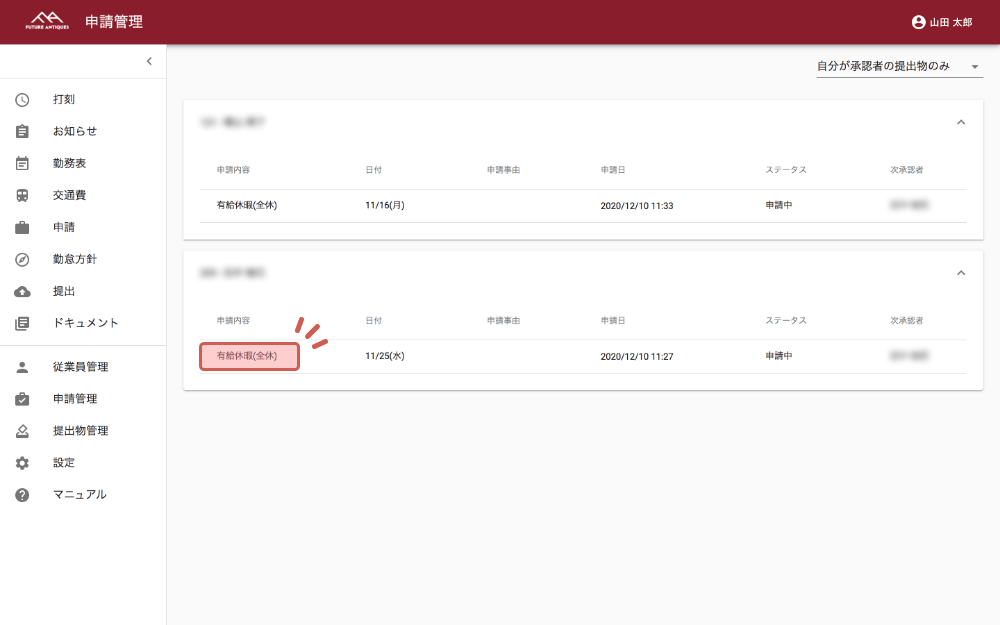Click the 勤務表 calendar icon
This screenshot has height=625, width=1000.
coord(22,163)
